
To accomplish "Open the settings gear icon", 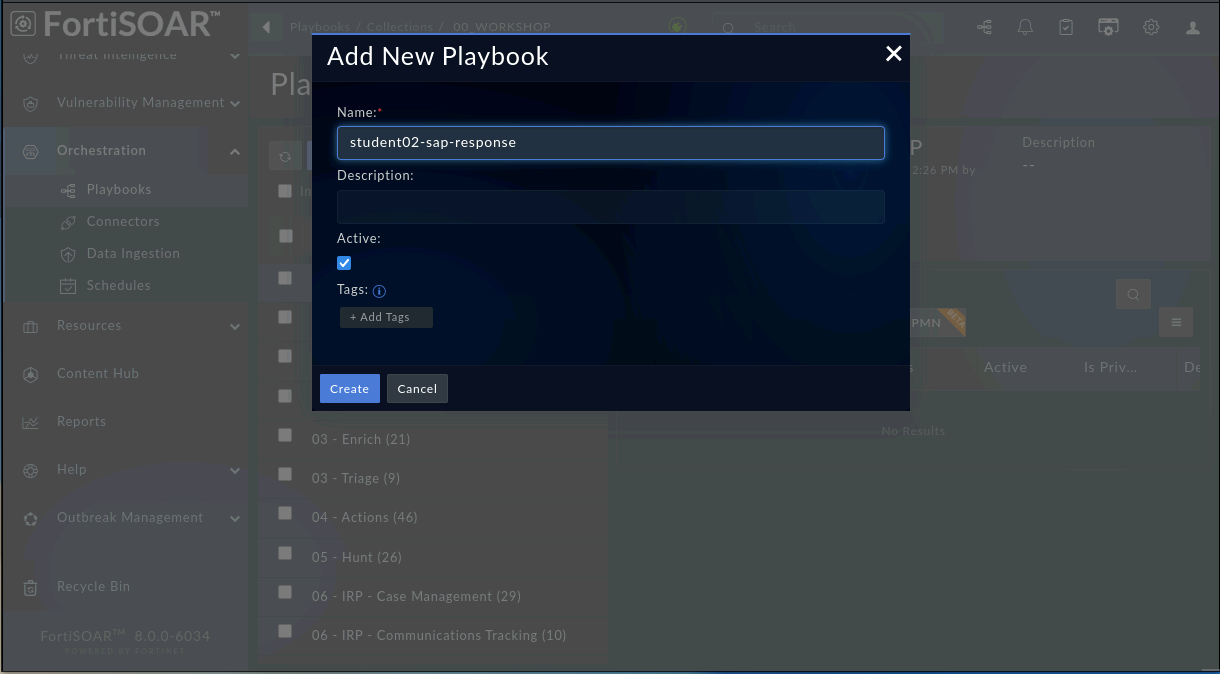I will 1151,28.
